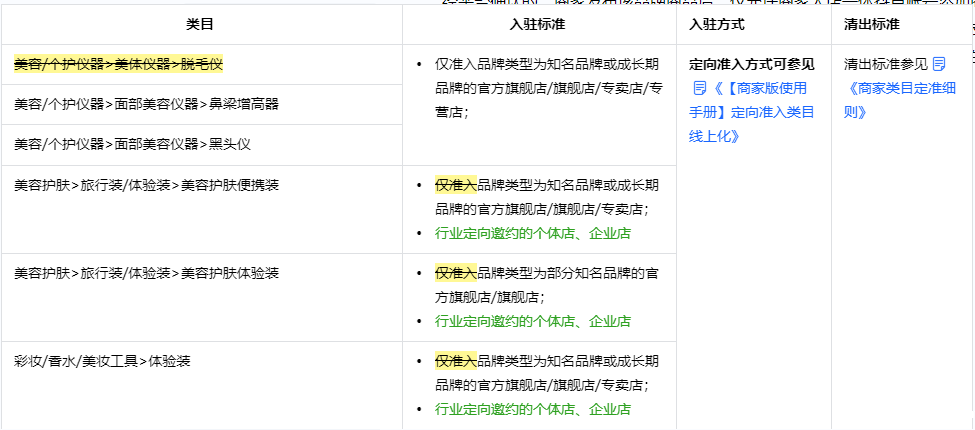This screenshot has height=430, width=975.
Task: Click highlighted 仅准入 in 彩妆 row
Action: [x=455, y=360]
